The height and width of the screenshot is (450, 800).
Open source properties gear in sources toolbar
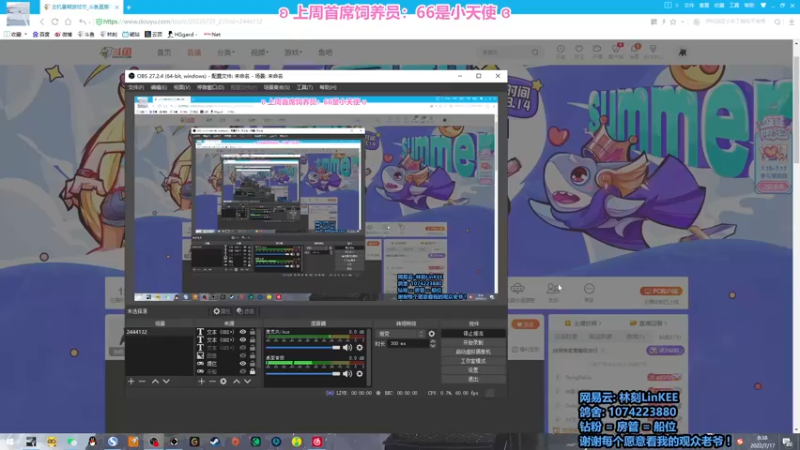pos(223,381)
